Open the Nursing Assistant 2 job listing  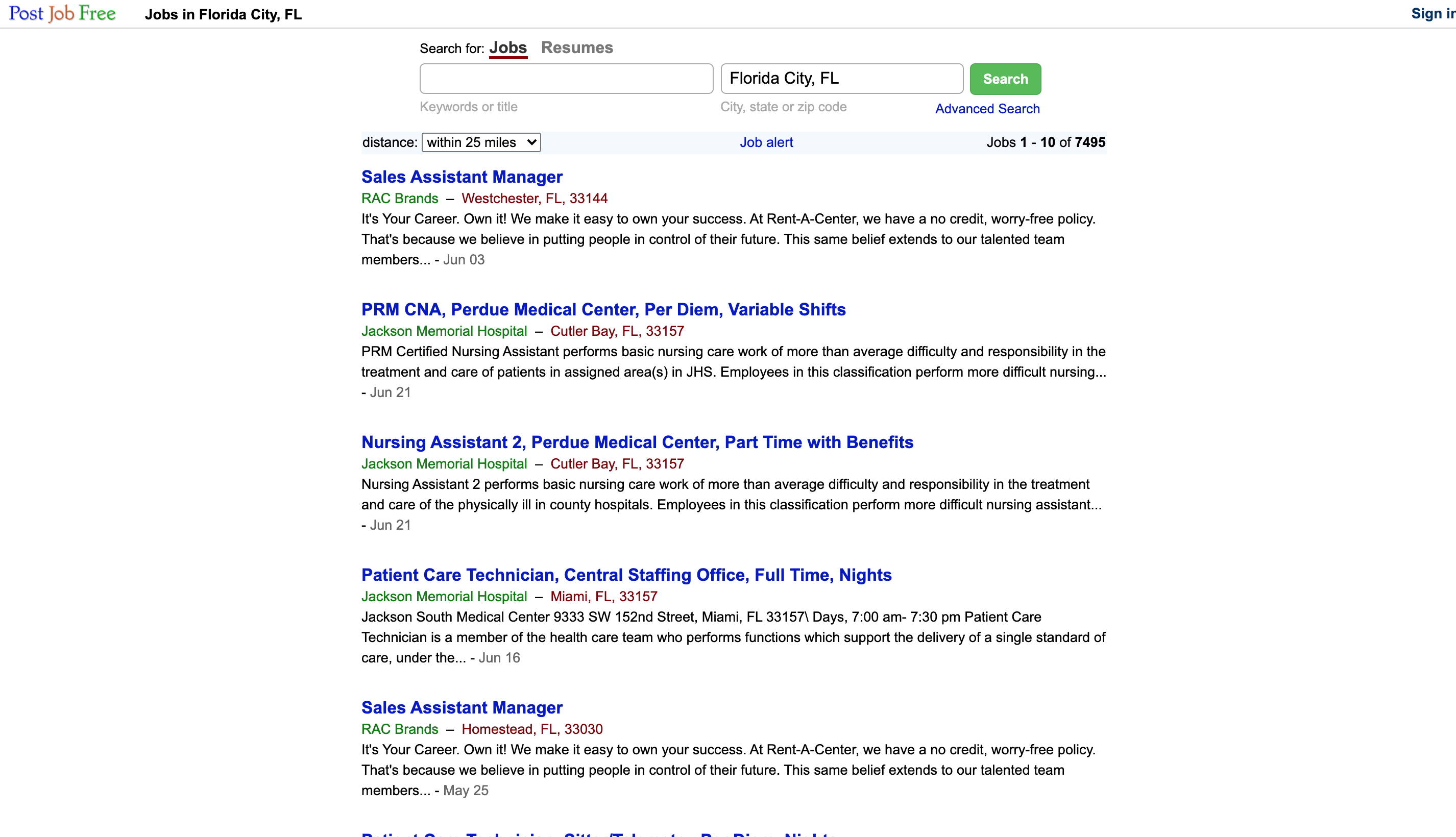coord(637,442)
